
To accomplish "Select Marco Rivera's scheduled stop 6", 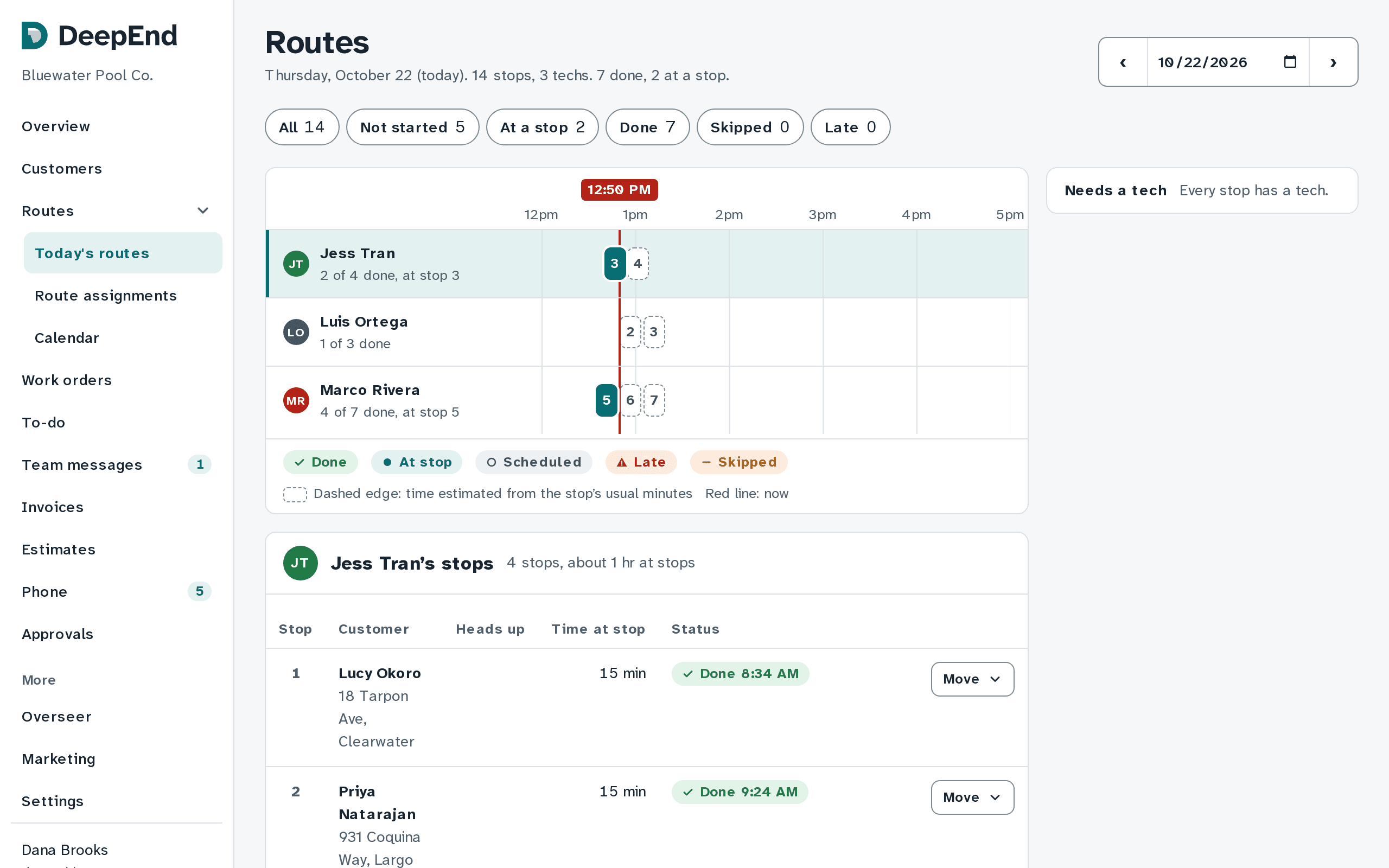I will click(630, 400).
